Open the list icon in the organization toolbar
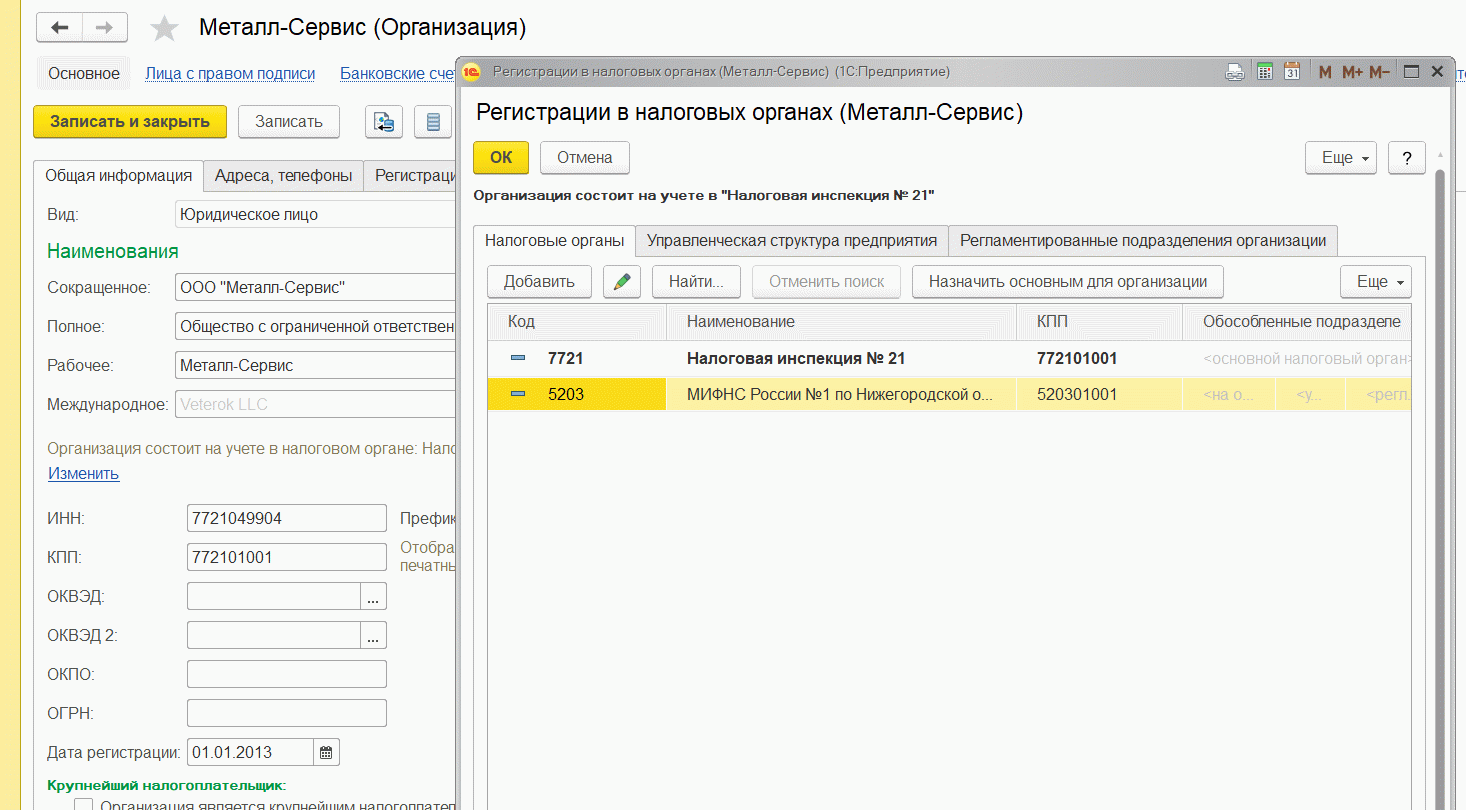Viewport: 1466px width, 810px height. (433, 122)
